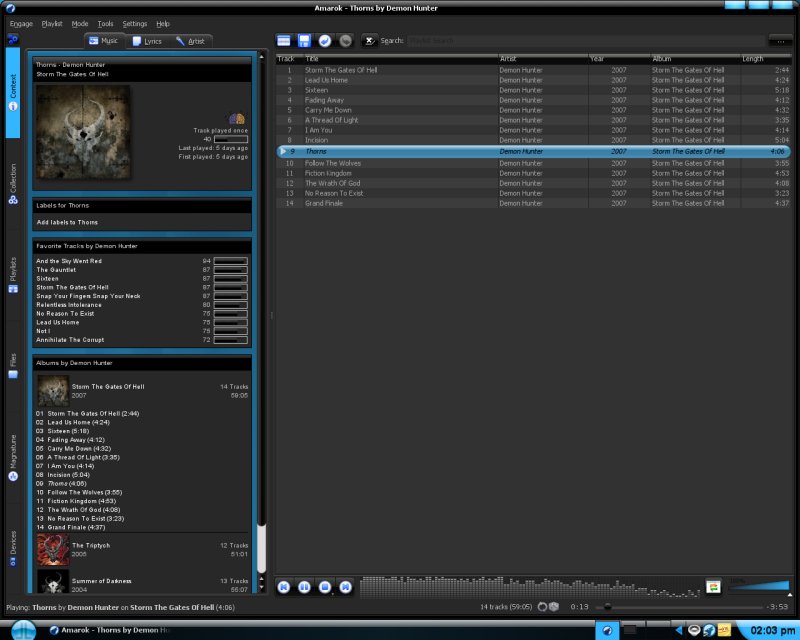Click the analyzer visualization bar
Image resolution: width=800 pixels, height=640 pixels.
point(530,587)
